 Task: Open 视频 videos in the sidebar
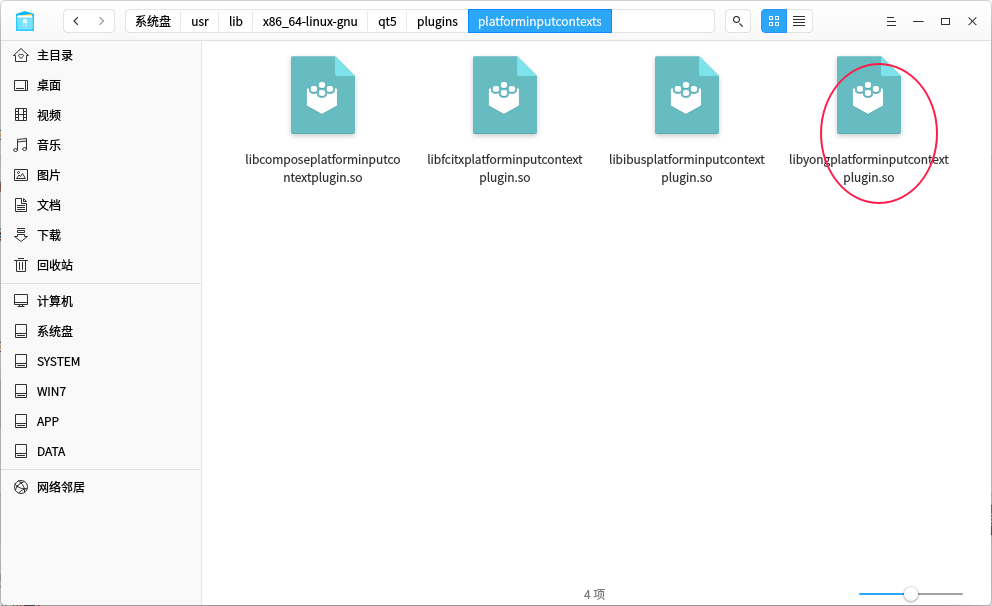pyautogui.click(x=101, y=115)
